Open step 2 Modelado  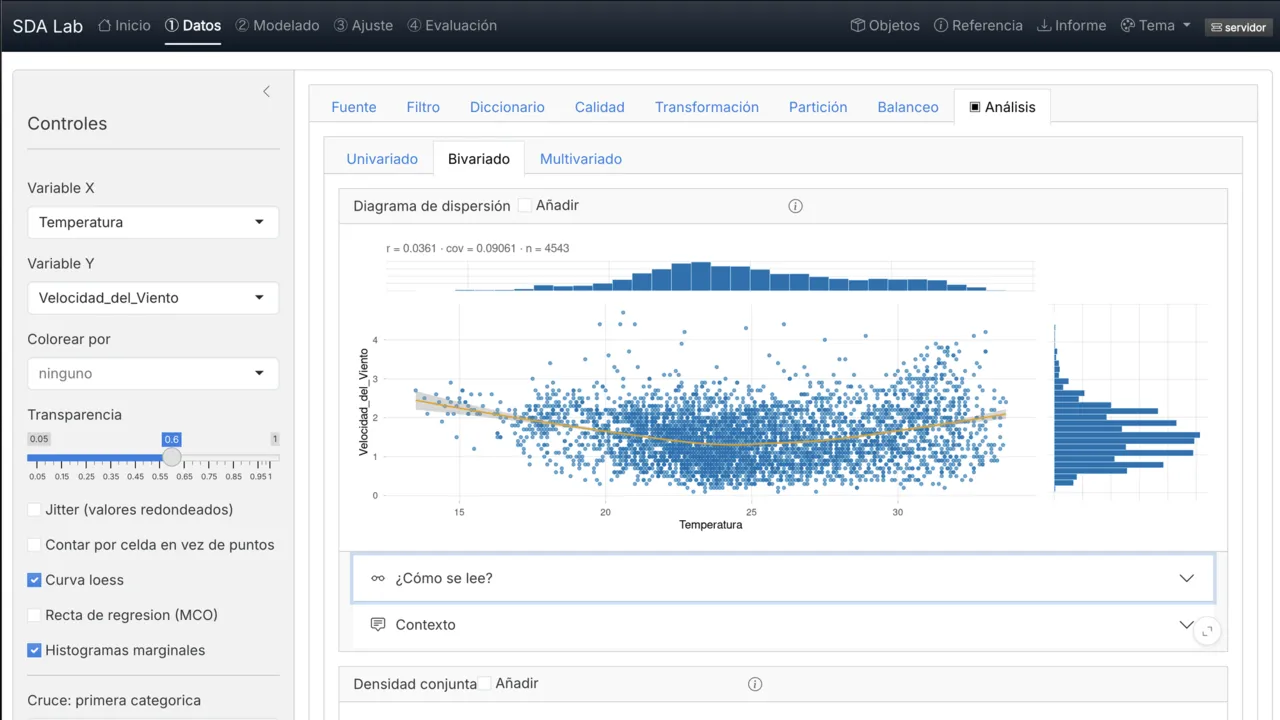point(277,25)
